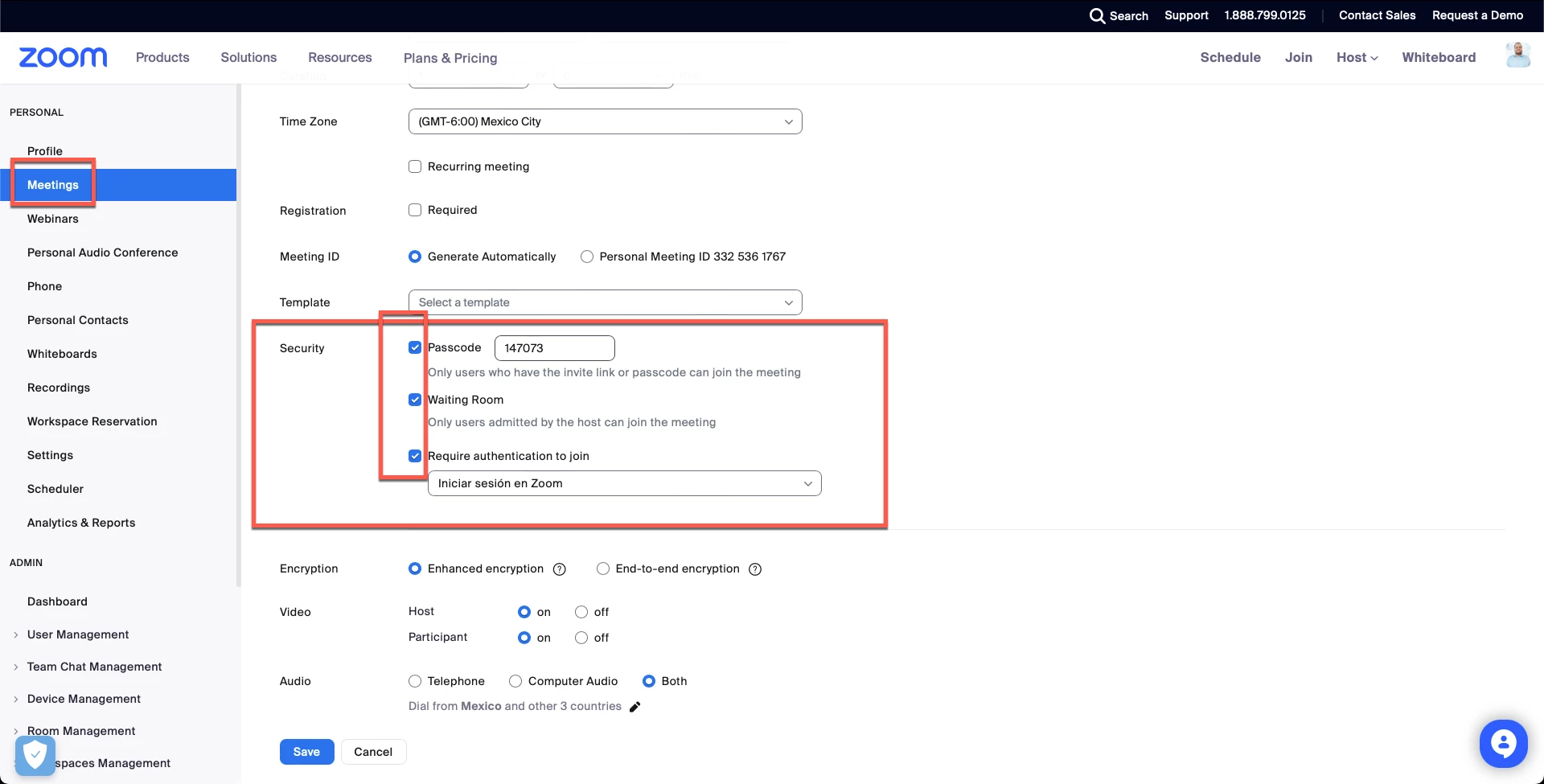This screenshot has height=784, width=1544.
Task: Open Phone in the sidebar
Action: (x=44, y=286)
